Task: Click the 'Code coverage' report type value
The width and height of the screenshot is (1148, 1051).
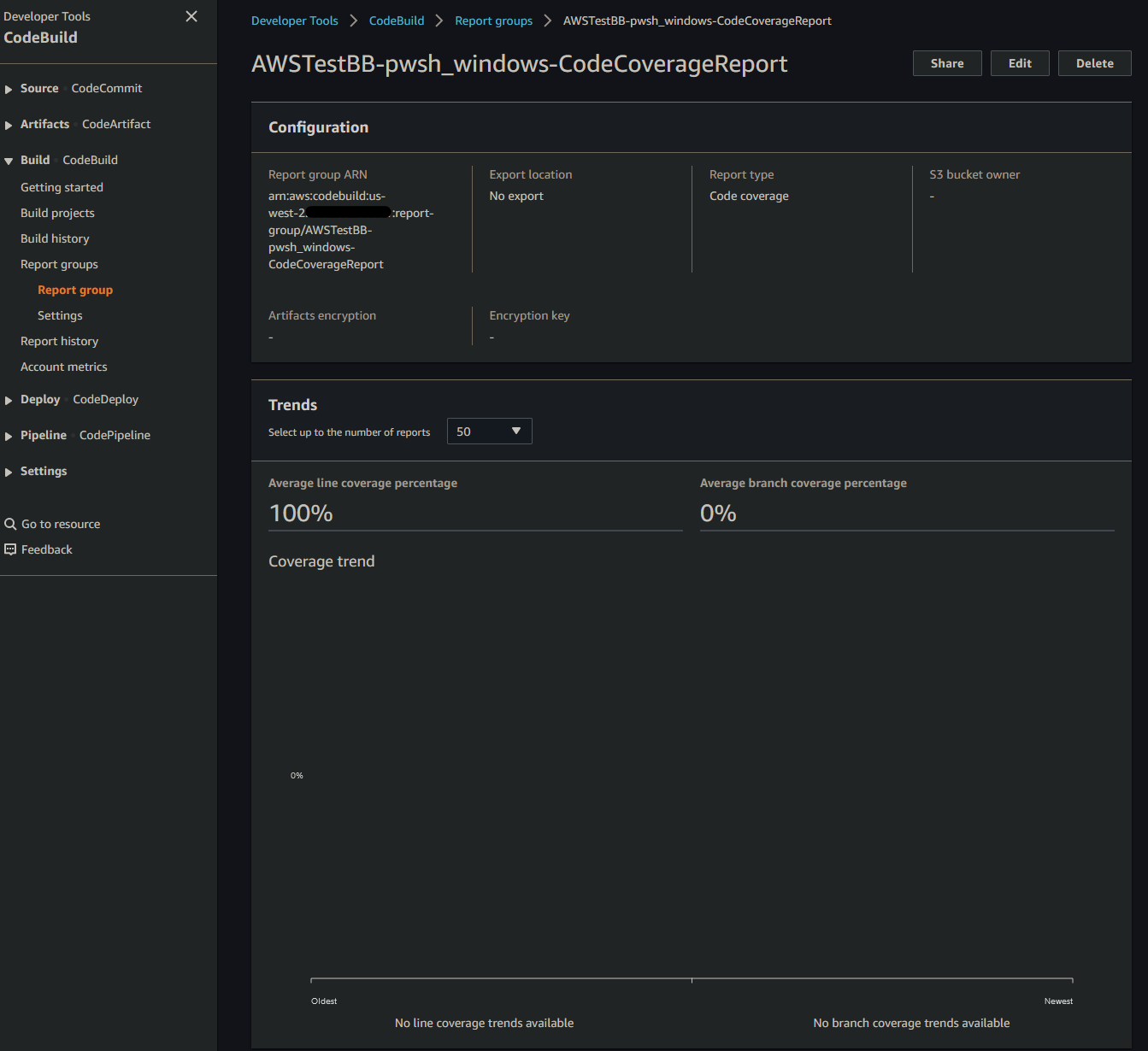Action: coord(749,196)
